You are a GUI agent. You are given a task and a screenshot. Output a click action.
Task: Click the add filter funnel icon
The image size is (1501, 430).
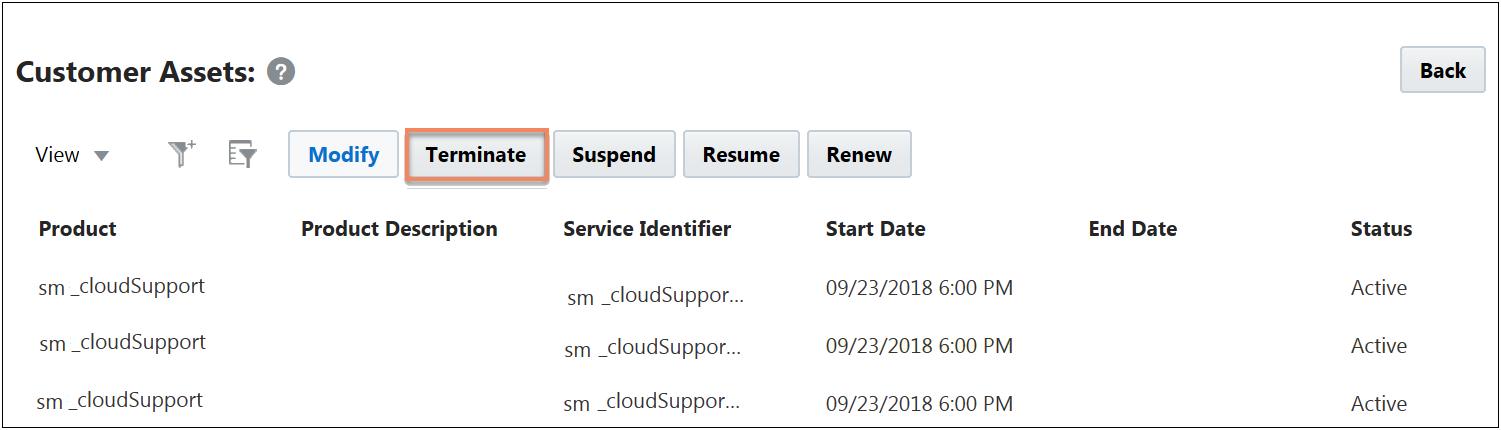[181, 154]
